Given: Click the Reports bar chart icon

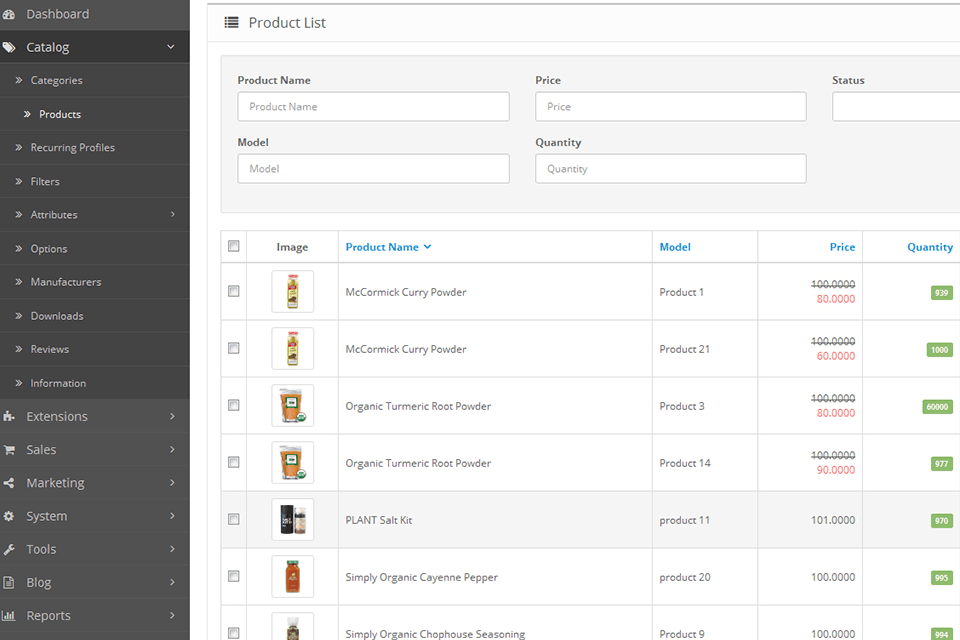Looking at the screenshot, I should click(9, 616).
